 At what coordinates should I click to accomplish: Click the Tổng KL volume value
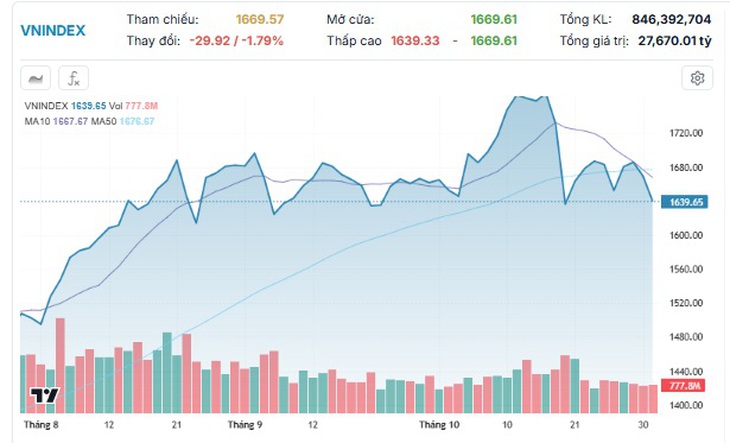pyautogui.click(x=671, y=20)
